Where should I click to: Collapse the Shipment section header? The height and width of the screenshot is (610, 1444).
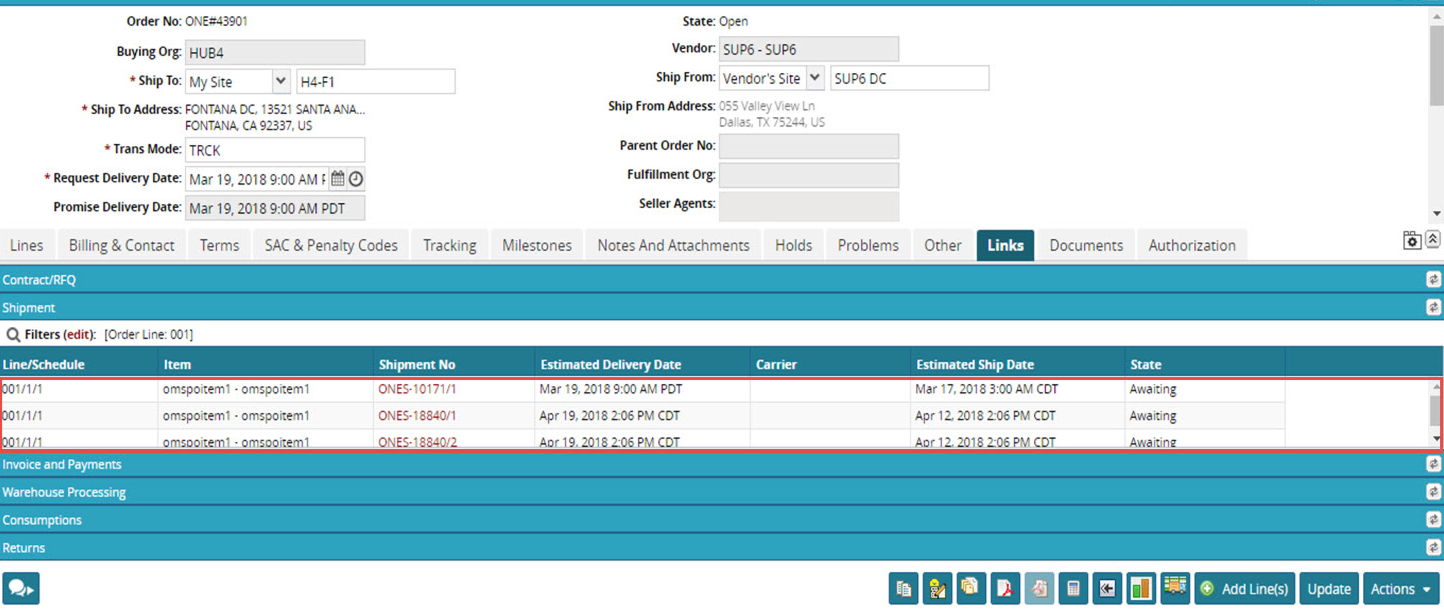click(x=720, y=308)
